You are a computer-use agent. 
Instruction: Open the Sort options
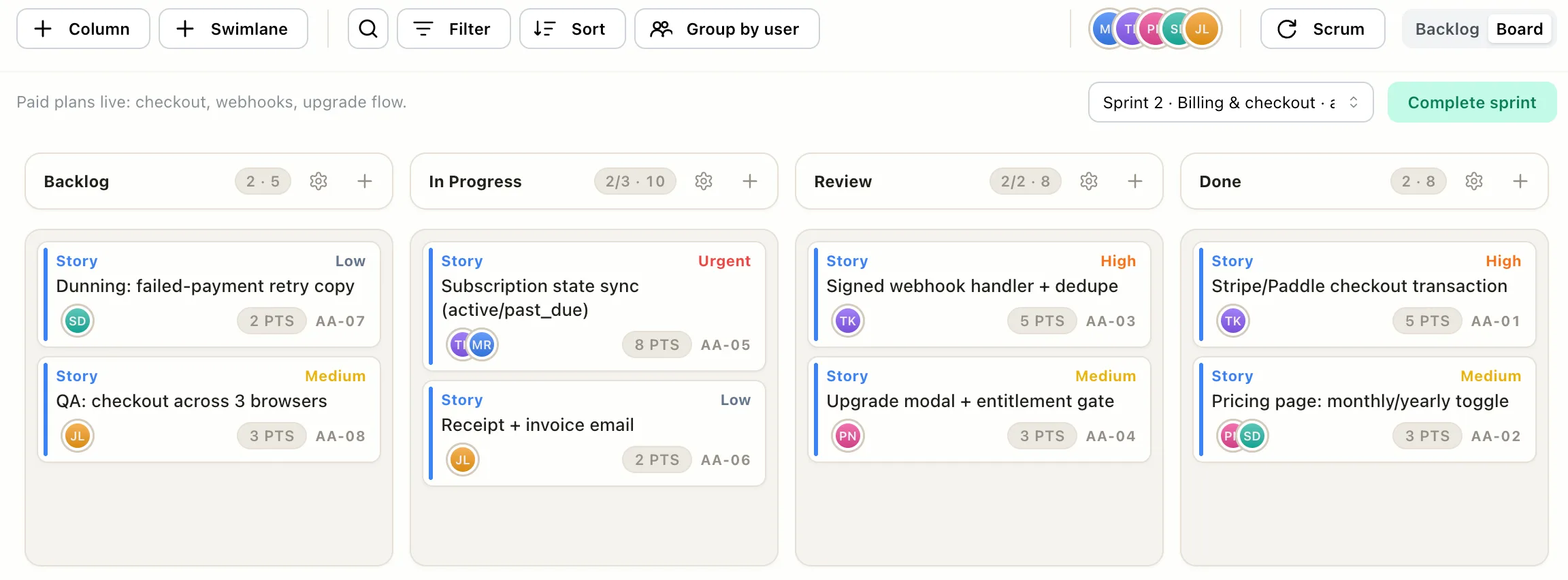pyautogui.click(x=572, y=29)
